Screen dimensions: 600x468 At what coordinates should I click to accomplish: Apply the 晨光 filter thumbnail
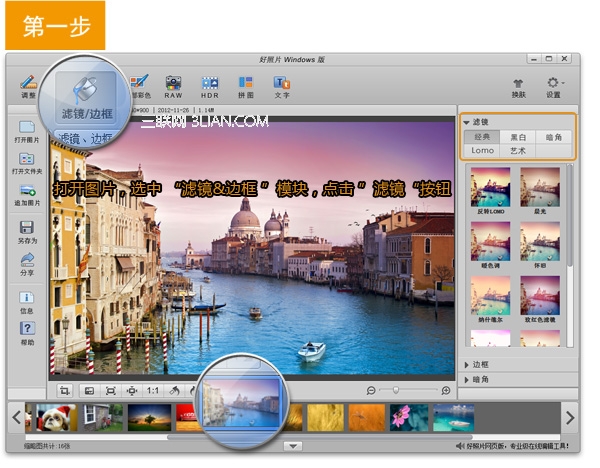[x=540, y=187]
